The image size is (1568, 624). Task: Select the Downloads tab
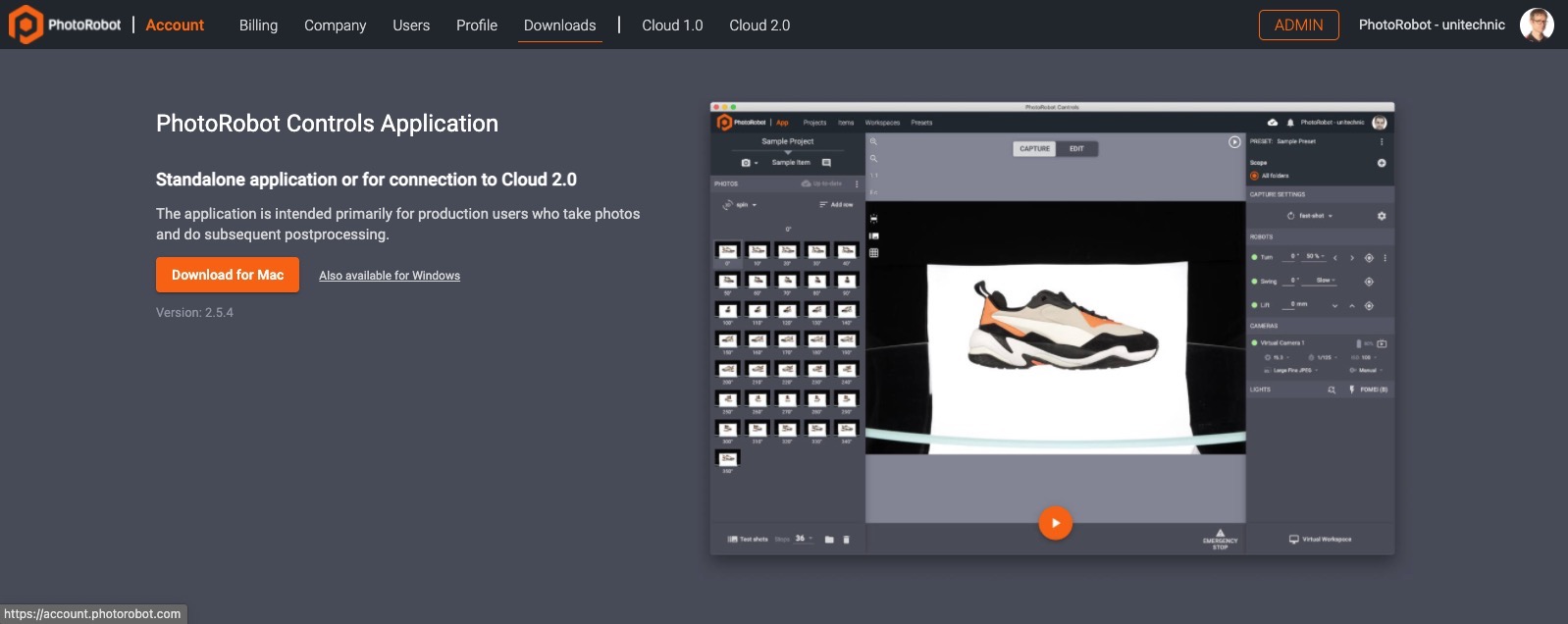pyautogui.click(x=560, y=25)
